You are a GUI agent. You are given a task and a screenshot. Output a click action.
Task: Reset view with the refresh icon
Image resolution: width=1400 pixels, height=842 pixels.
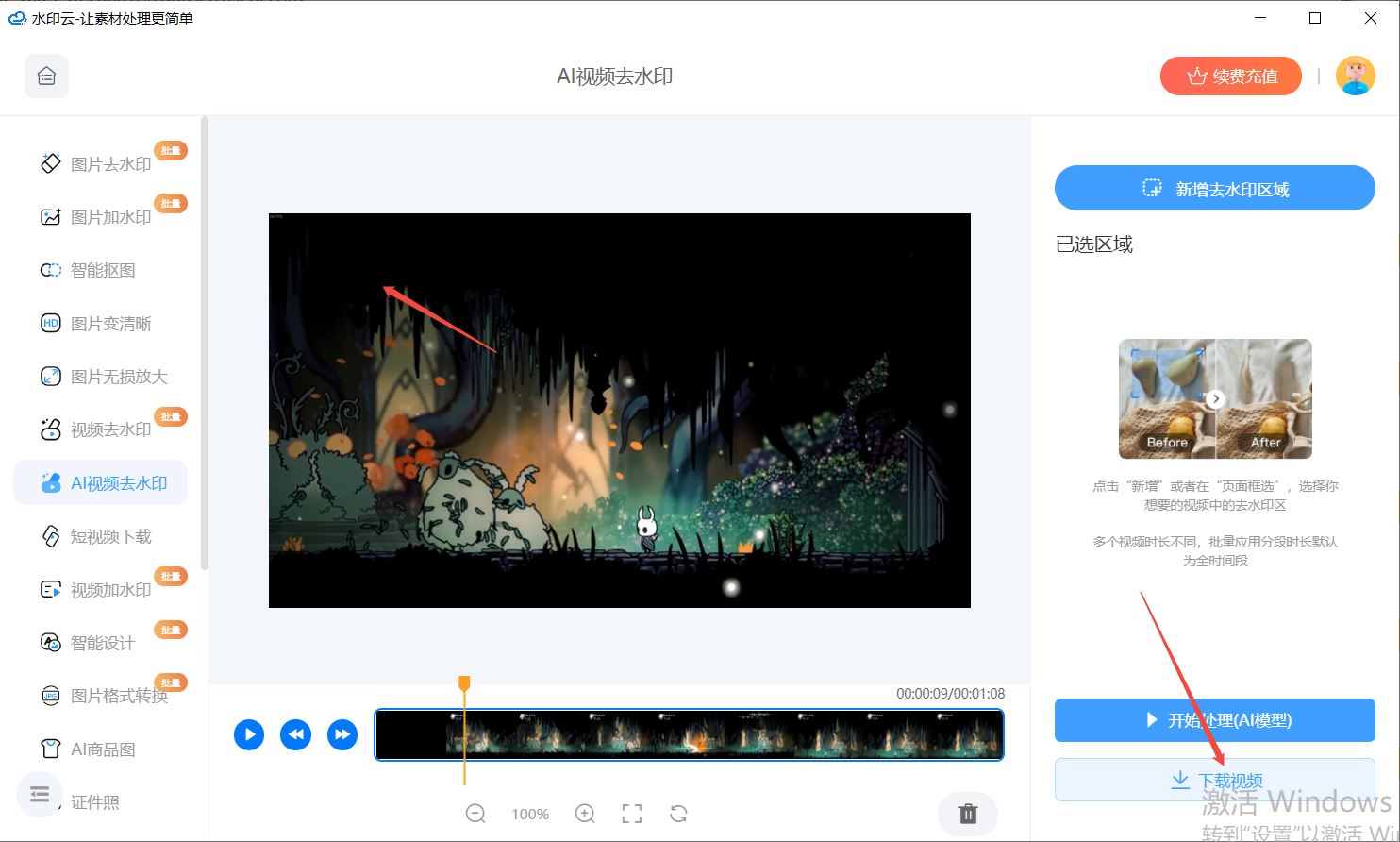678,814
